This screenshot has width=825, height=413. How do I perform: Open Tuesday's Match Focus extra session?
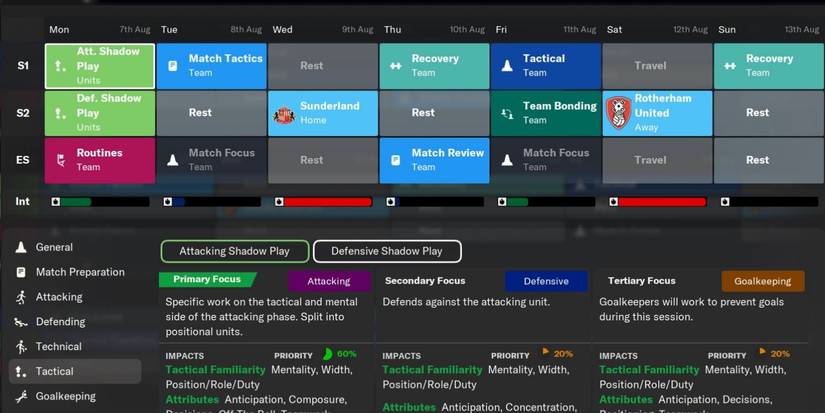coord(212,160)
